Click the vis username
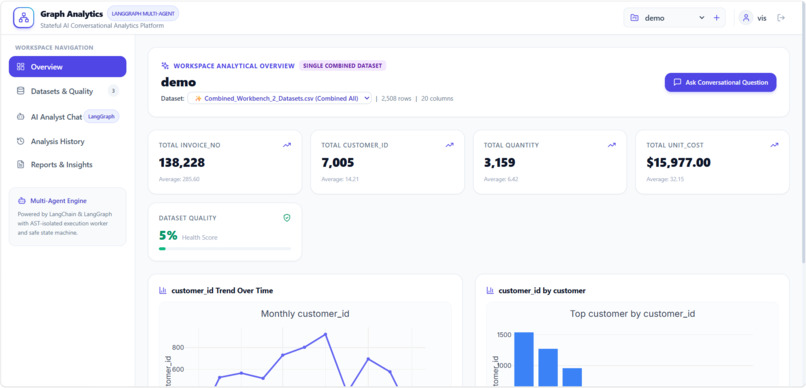 click(x=762, y=18)
